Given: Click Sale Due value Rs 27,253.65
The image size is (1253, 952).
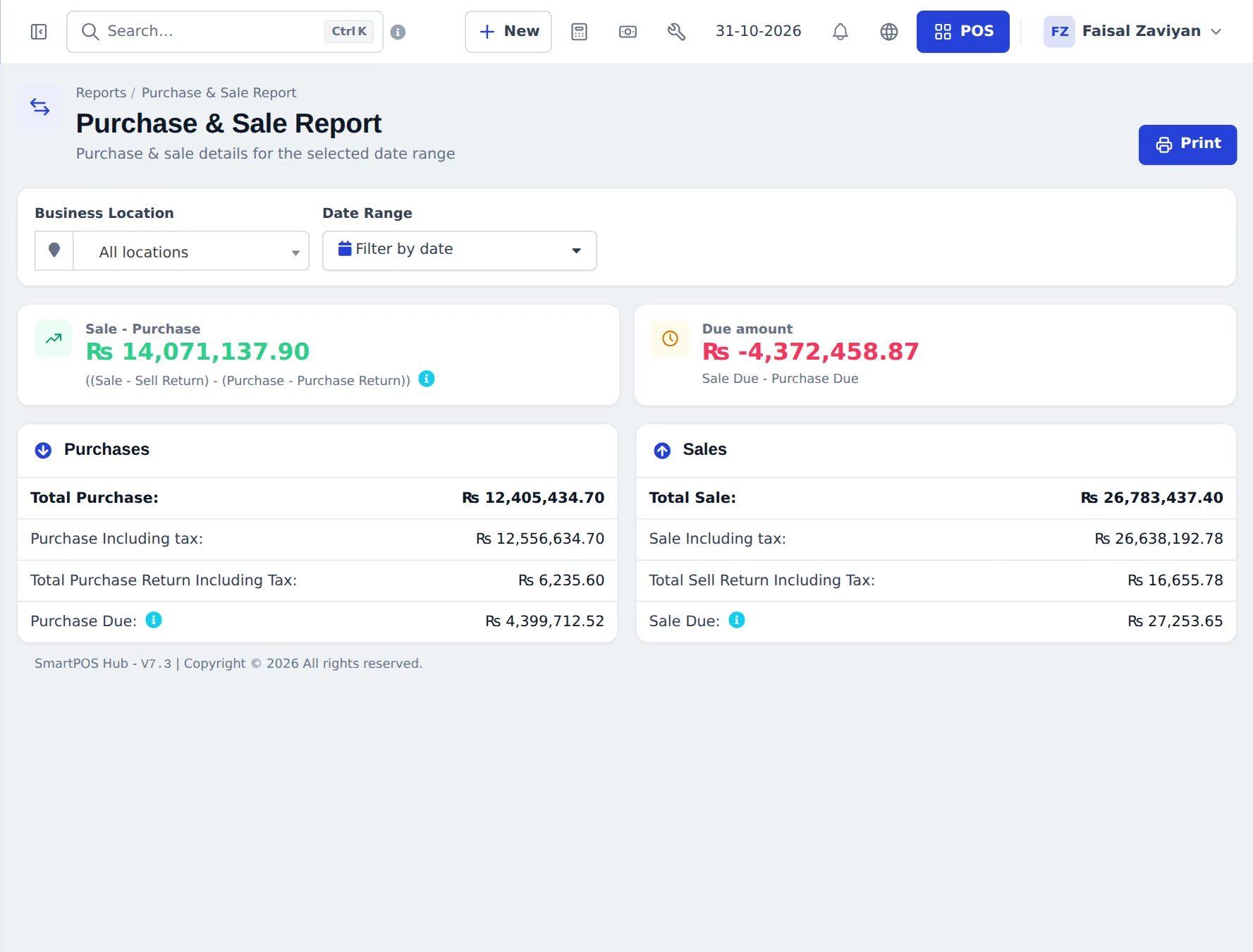Looking at the screenshot, I should [1175, 621].
